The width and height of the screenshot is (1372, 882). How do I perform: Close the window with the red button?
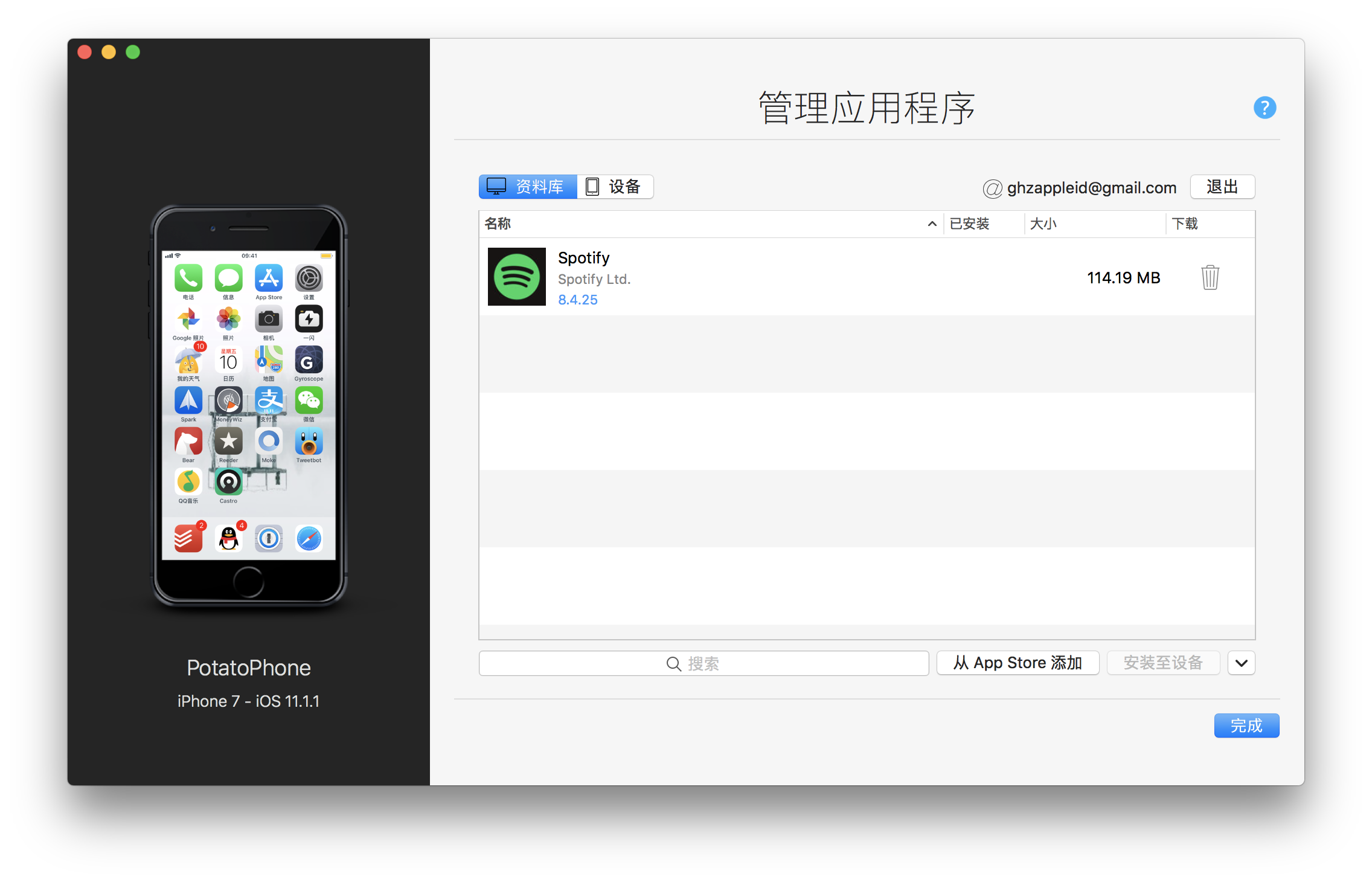click(85, 53)
